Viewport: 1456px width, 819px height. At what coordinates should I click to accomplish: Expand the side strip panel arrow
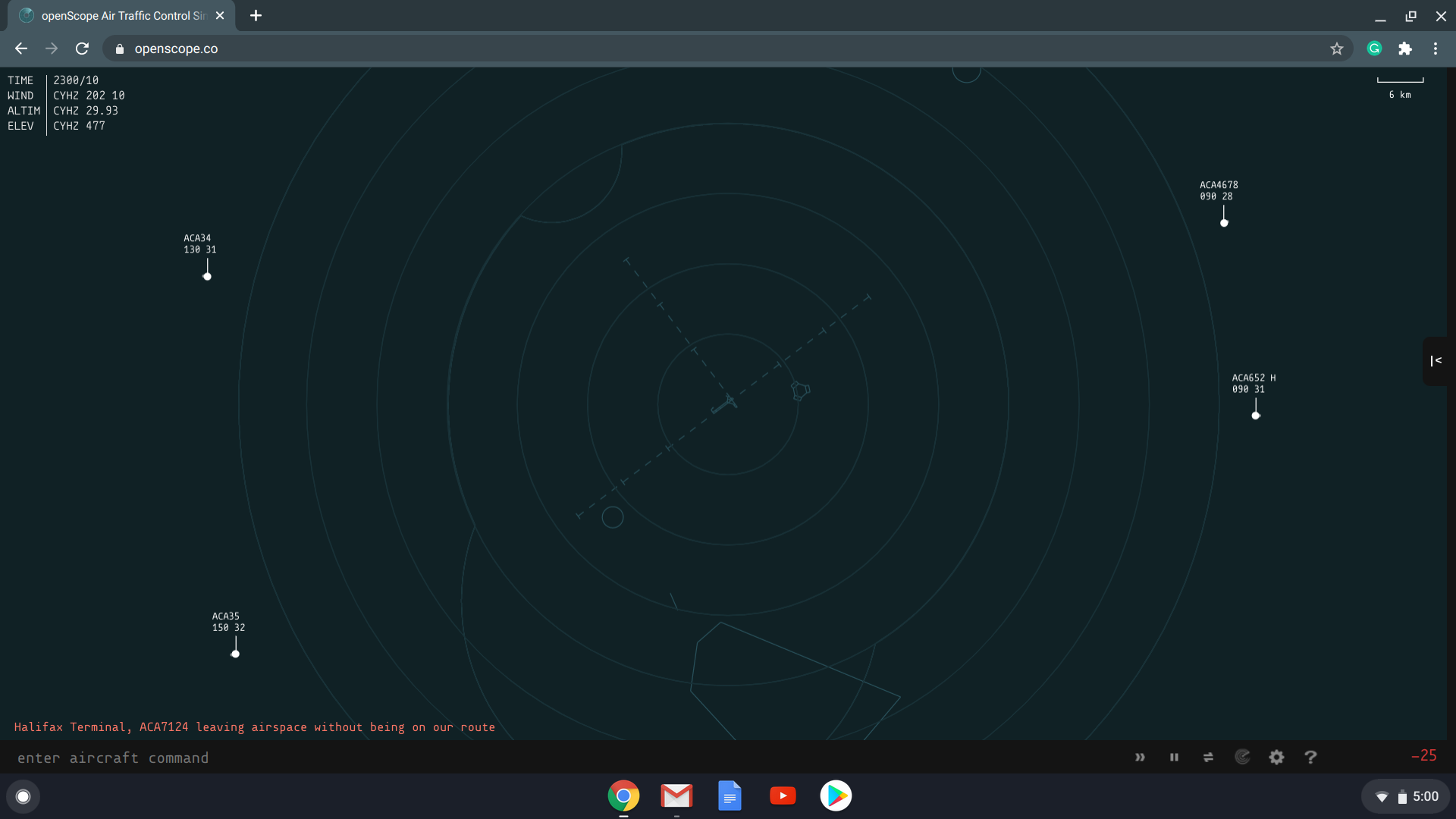(1436, 360)
